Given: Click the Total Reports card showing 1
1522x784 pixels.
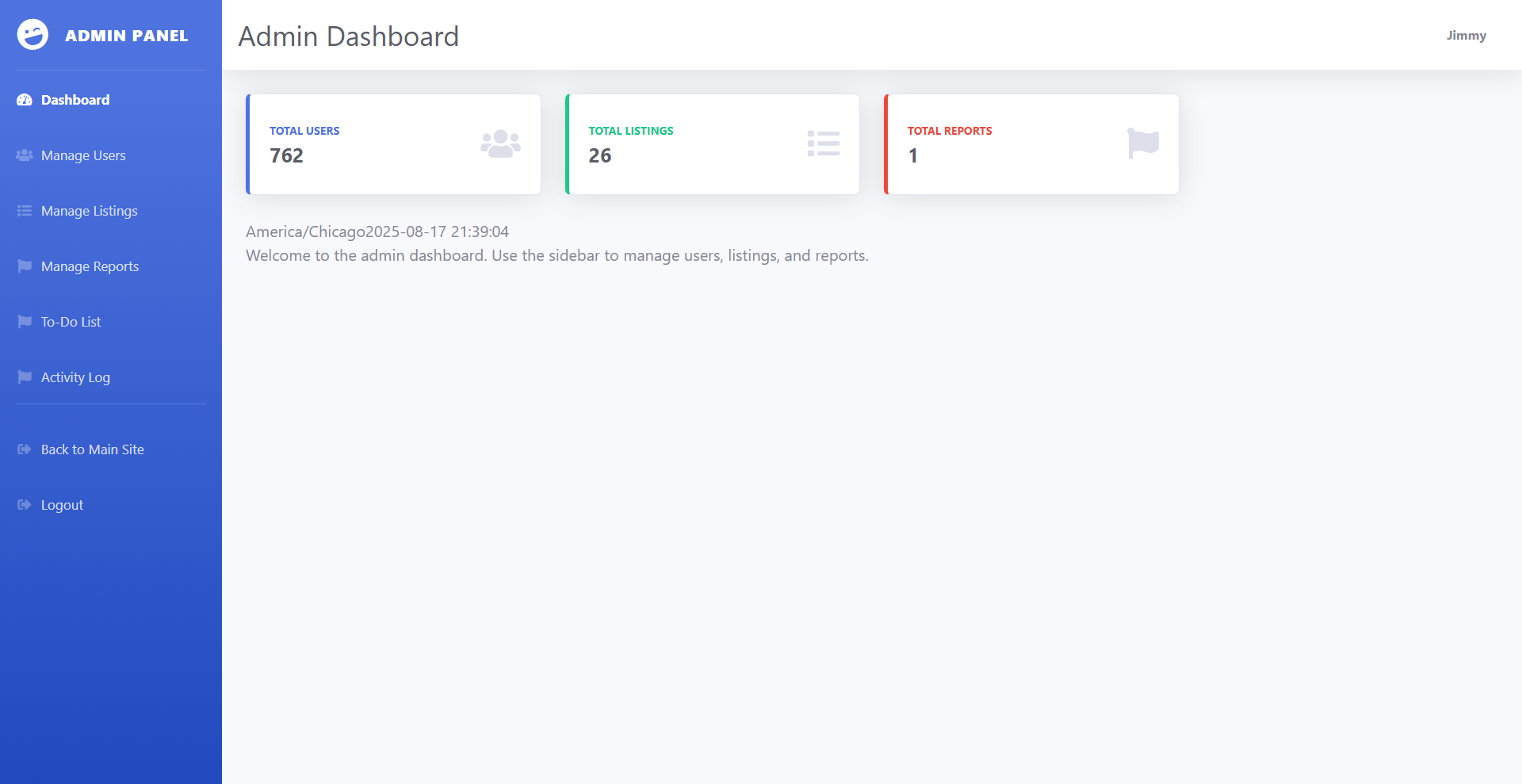Looking at the screenshot, I should [x=1031, y=143].
